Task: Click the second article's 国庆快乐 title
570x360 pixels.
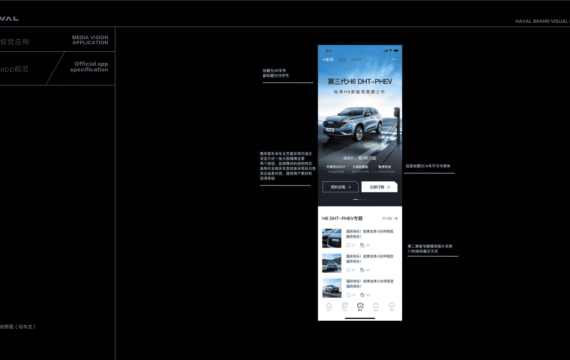Action: [x=370, y=259]
